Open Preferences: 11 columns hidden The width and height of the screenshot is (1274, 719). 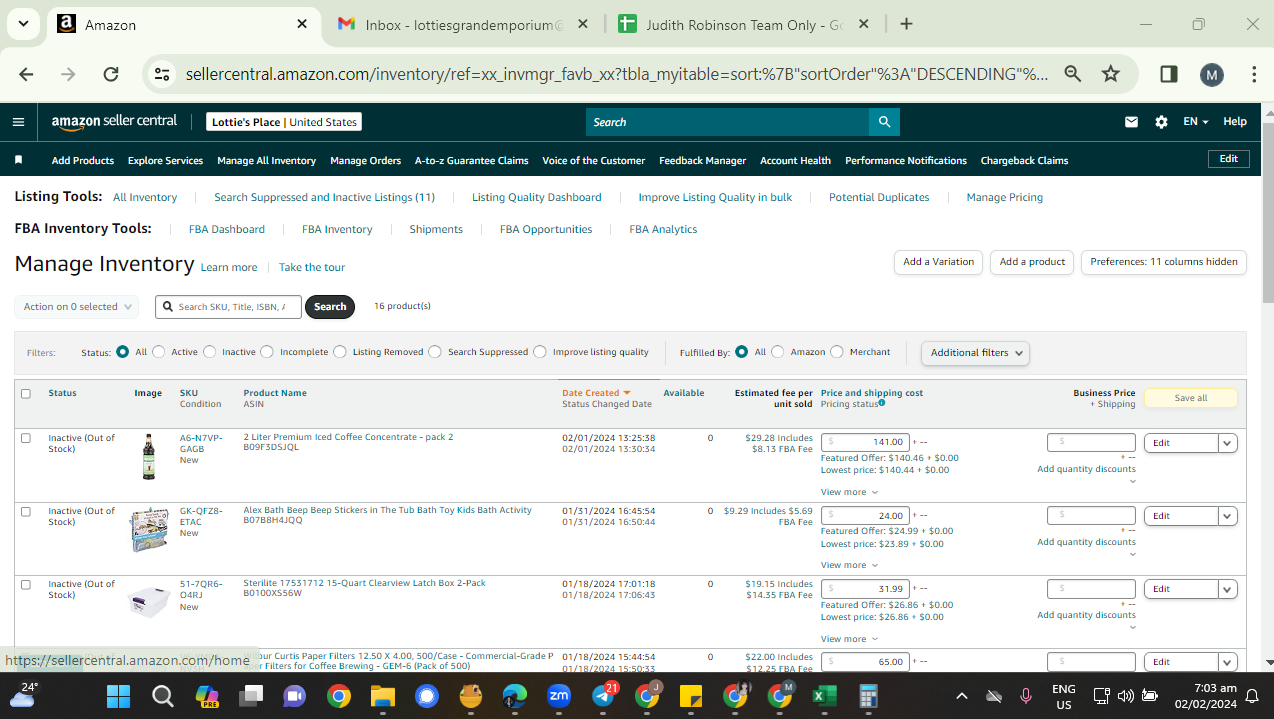pyautogui.click(x=1164, y=262)
